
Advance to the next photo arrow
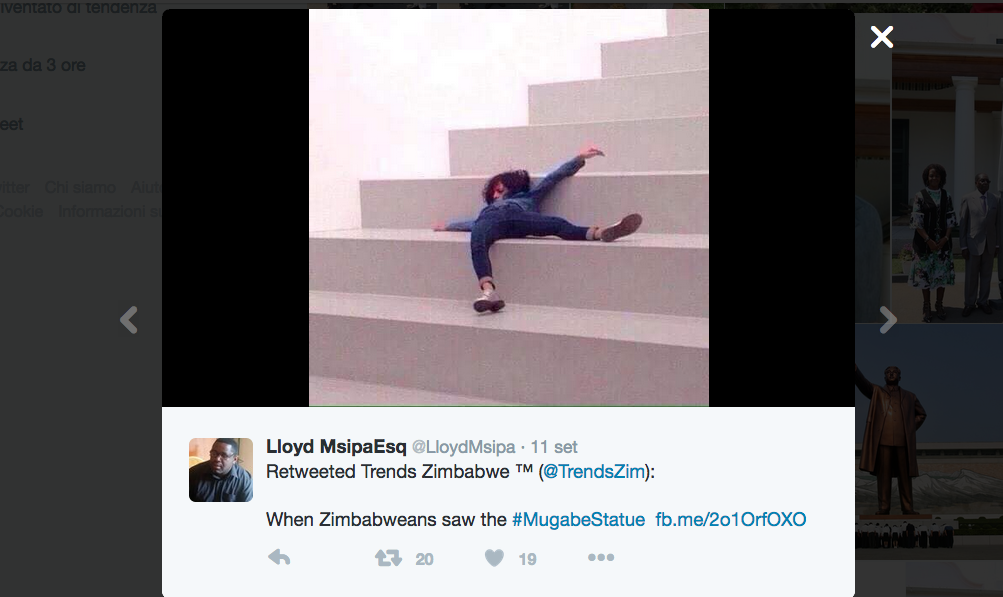click(888, 320)
